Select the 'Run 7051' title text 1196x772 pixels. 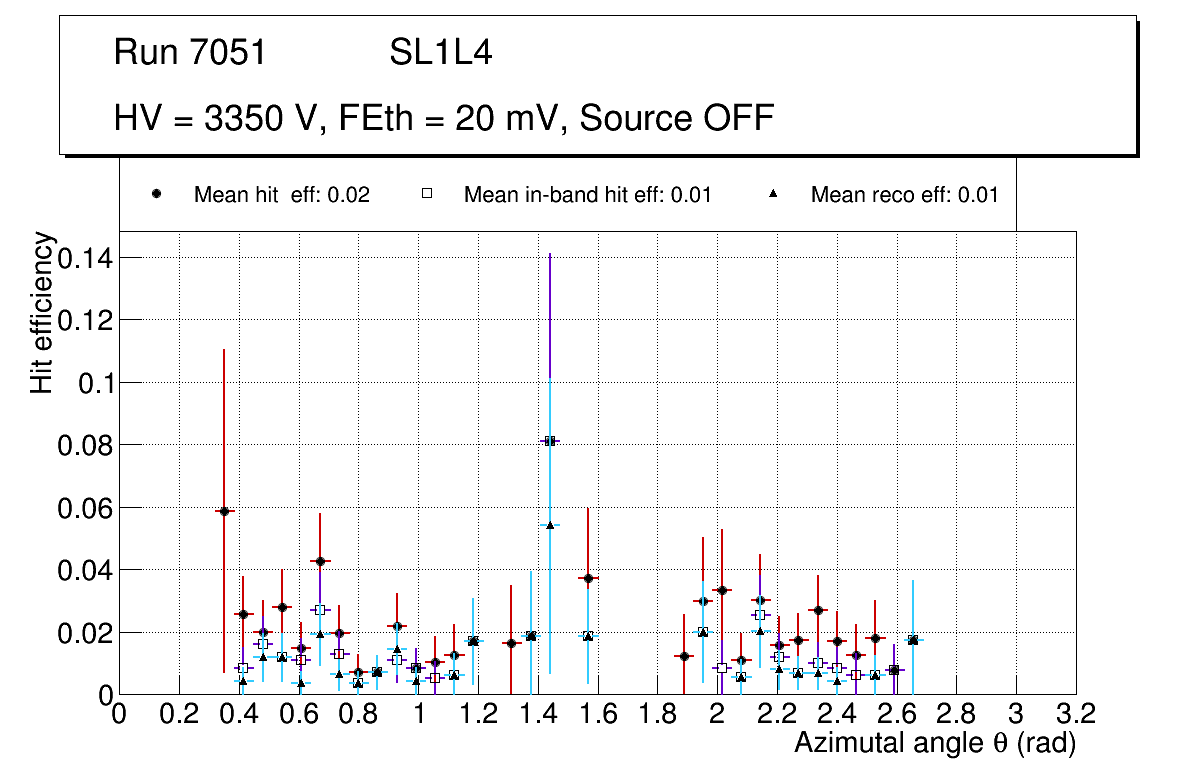pyautogui.click(x=190, y=53)
